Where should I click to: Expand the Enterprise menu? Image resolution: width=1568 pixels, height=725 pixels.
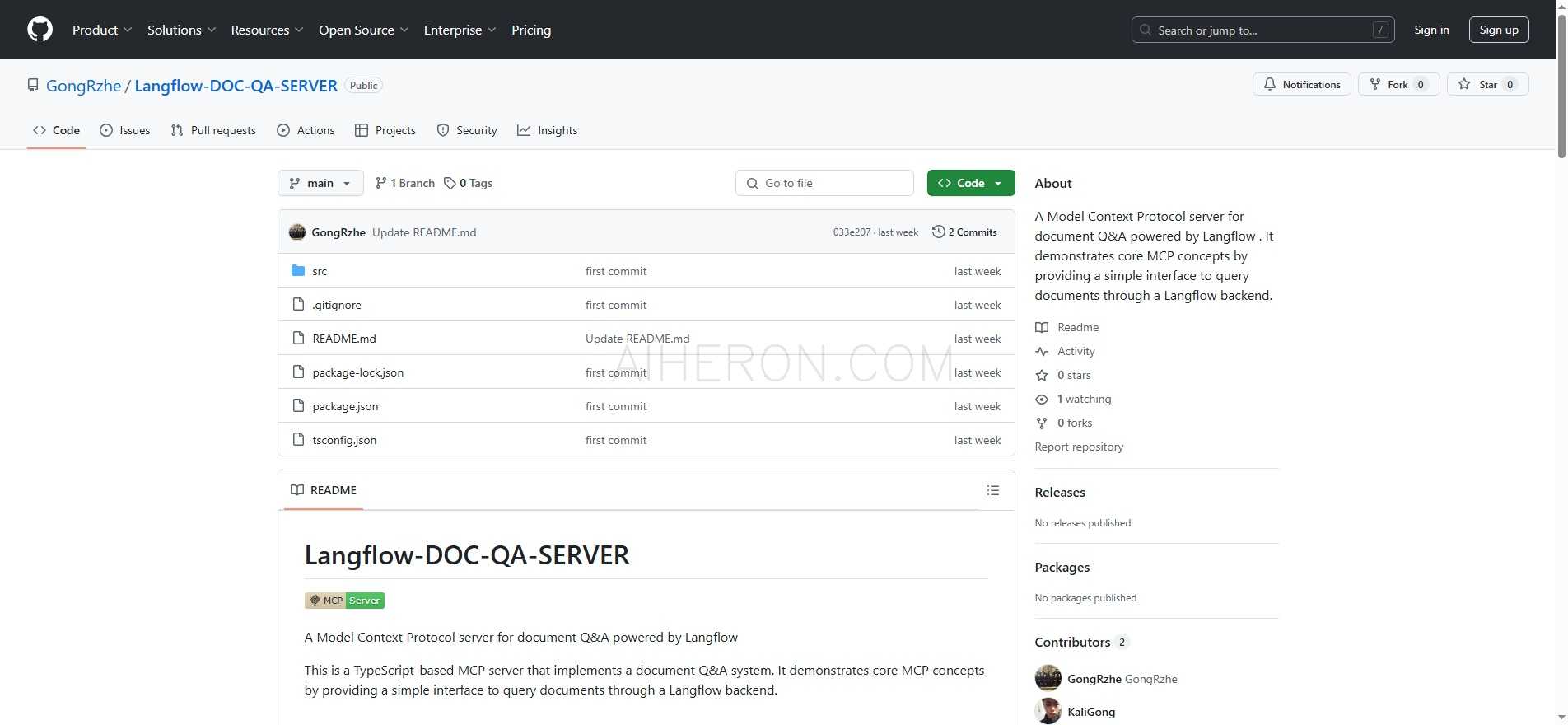click(x=460, y=30)
